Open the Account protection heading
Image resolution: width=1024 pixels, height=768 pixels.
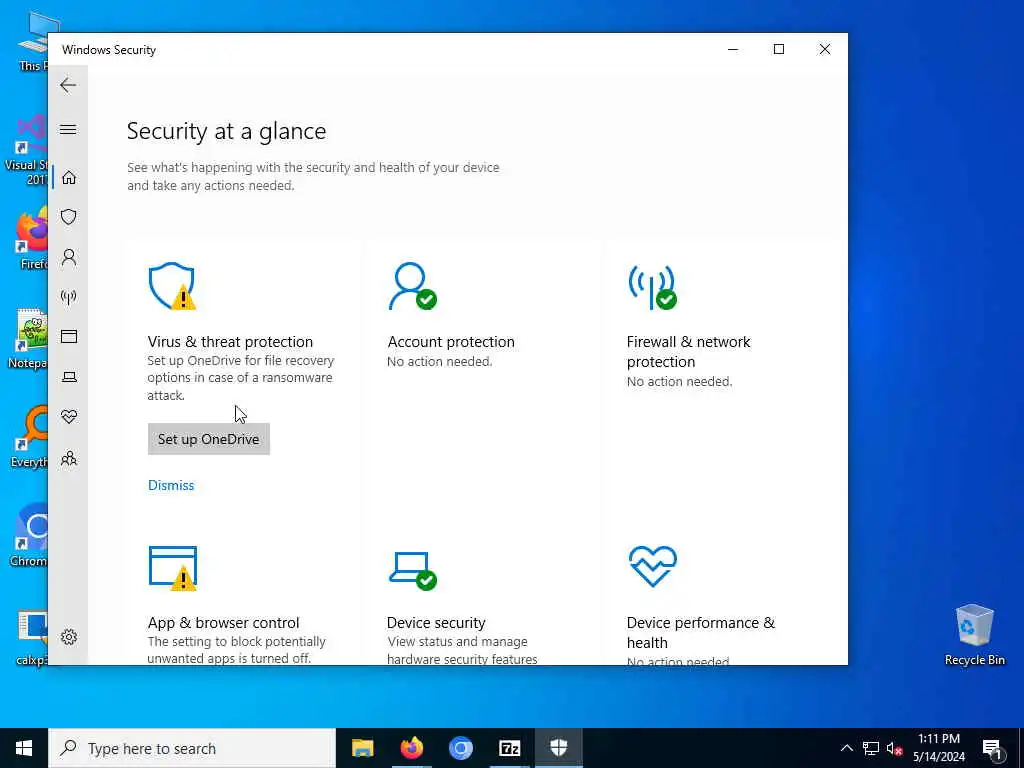click(x=451, y=342)
